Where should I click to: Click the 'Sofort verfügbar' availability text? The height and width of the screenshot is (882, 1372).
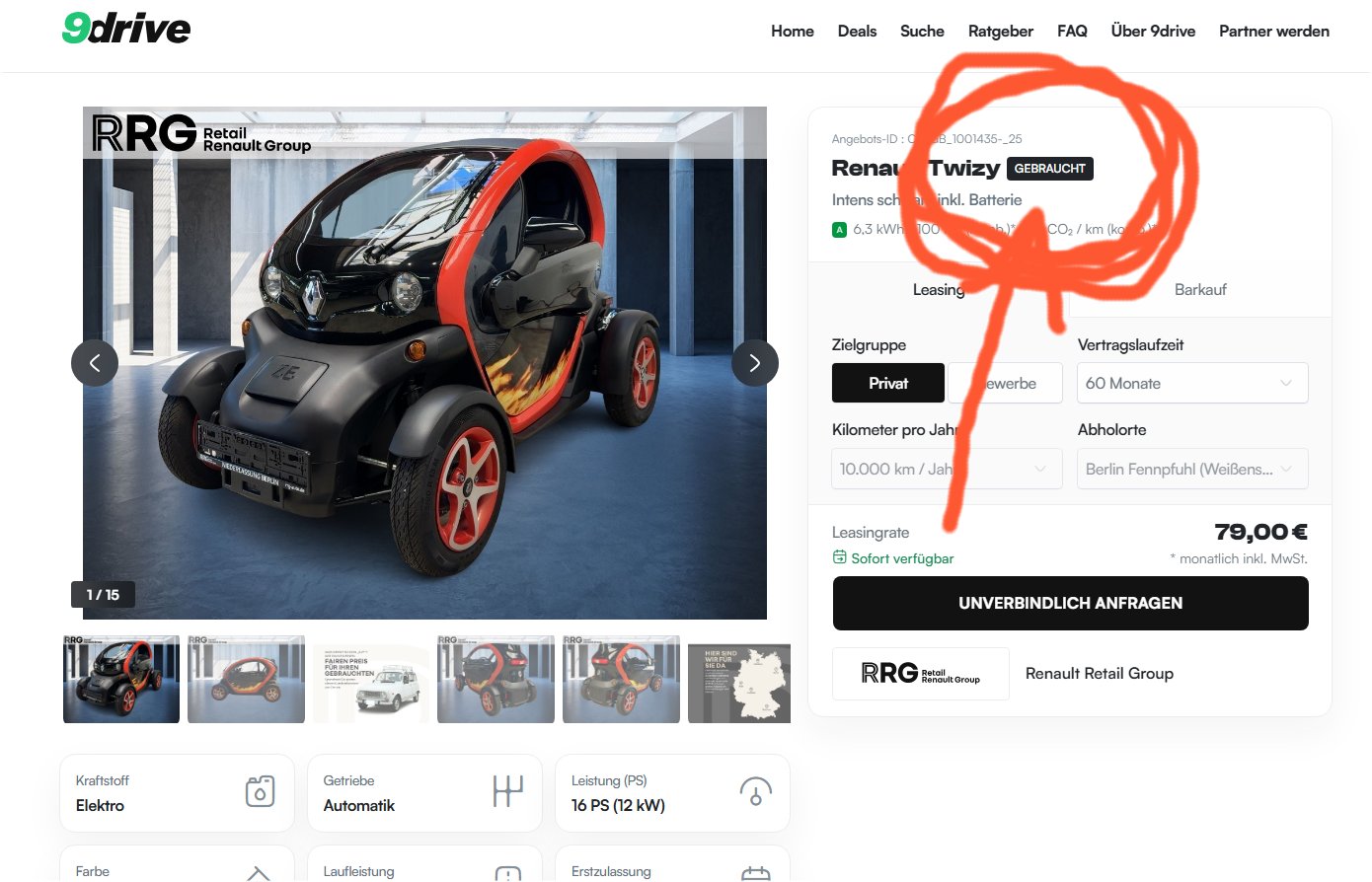(902, 558)
